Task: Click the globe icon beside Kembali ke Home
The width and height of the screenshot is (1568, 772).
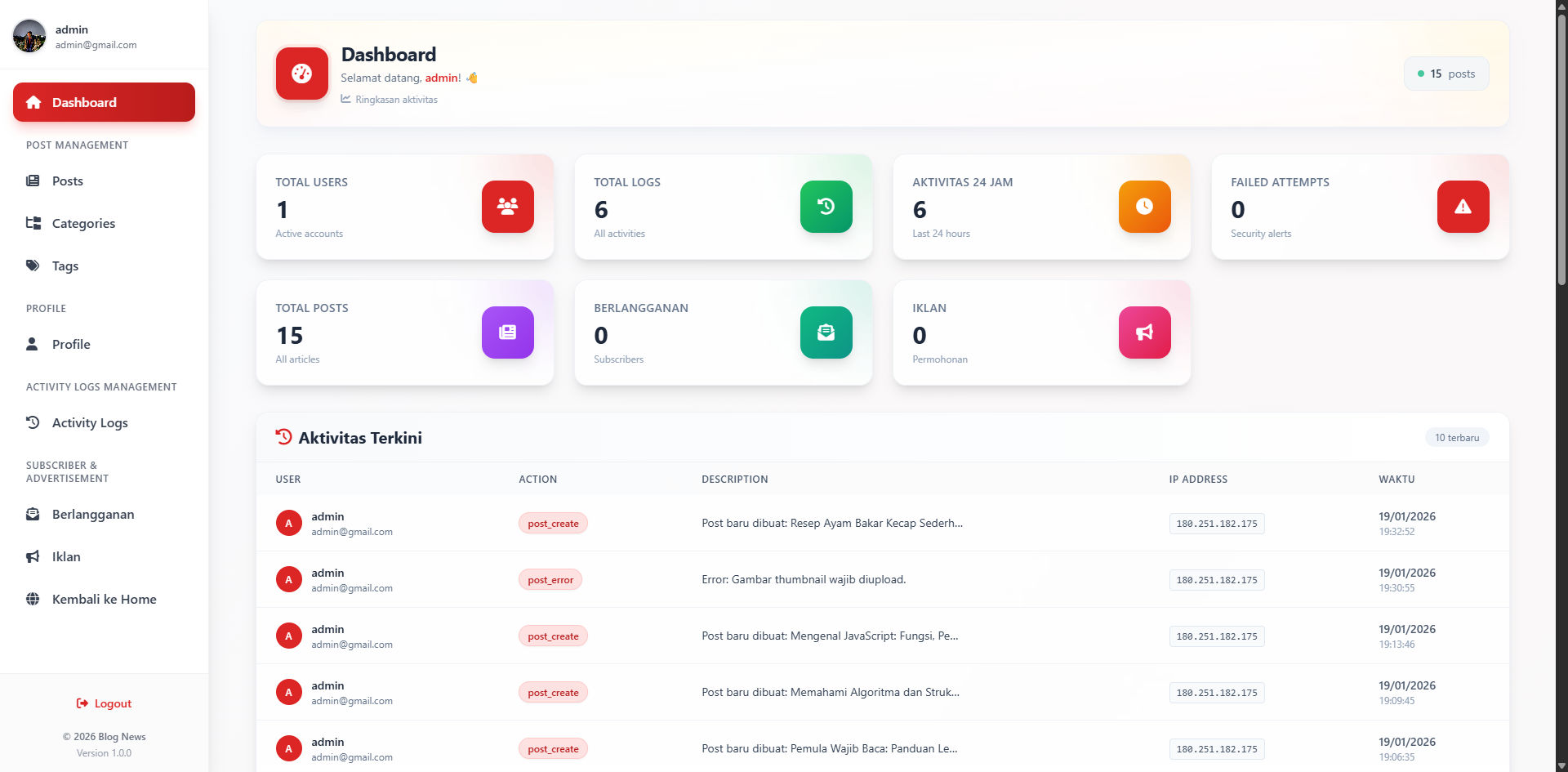Action: point(33,599)
